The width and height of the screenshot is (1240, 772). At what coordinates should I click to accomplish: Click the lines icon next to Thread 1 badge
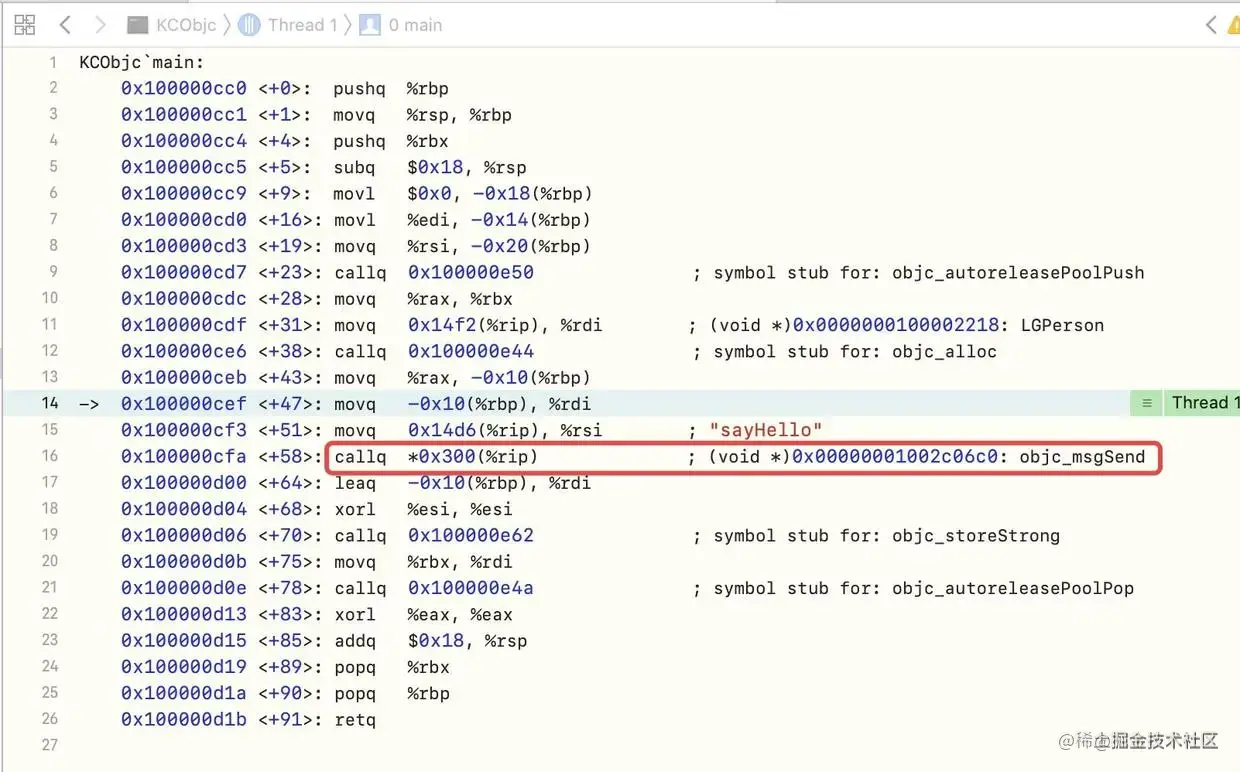[1147, 403]
